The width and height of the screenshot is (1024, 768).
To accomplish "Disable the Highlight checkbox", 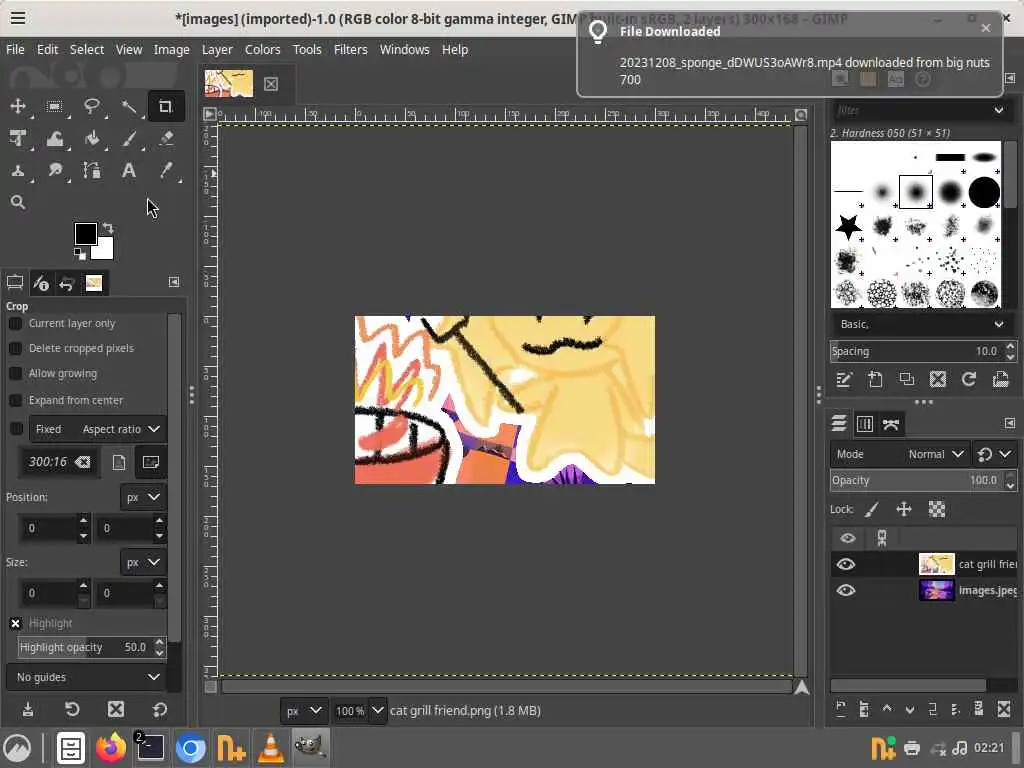I will click(x=16, y=624).
